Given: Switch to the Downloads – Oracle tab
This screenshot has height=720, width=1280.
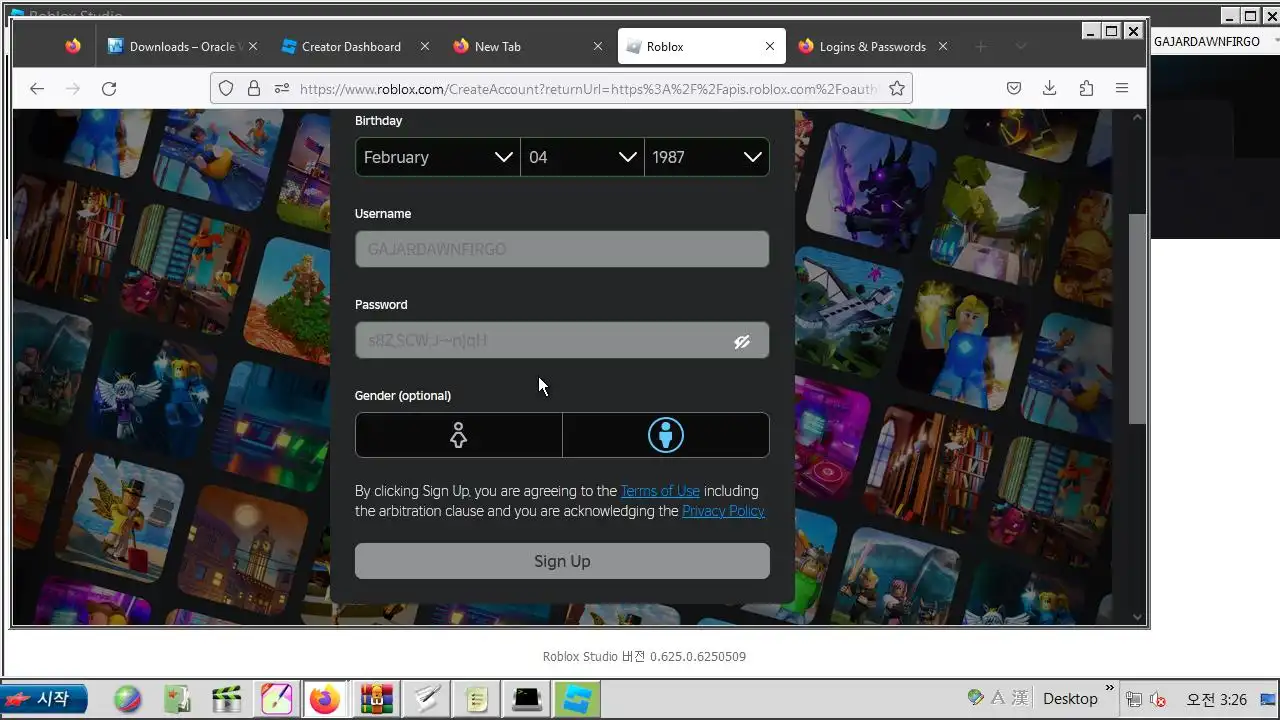Looking at the screenshot, I should click(183, 46).
